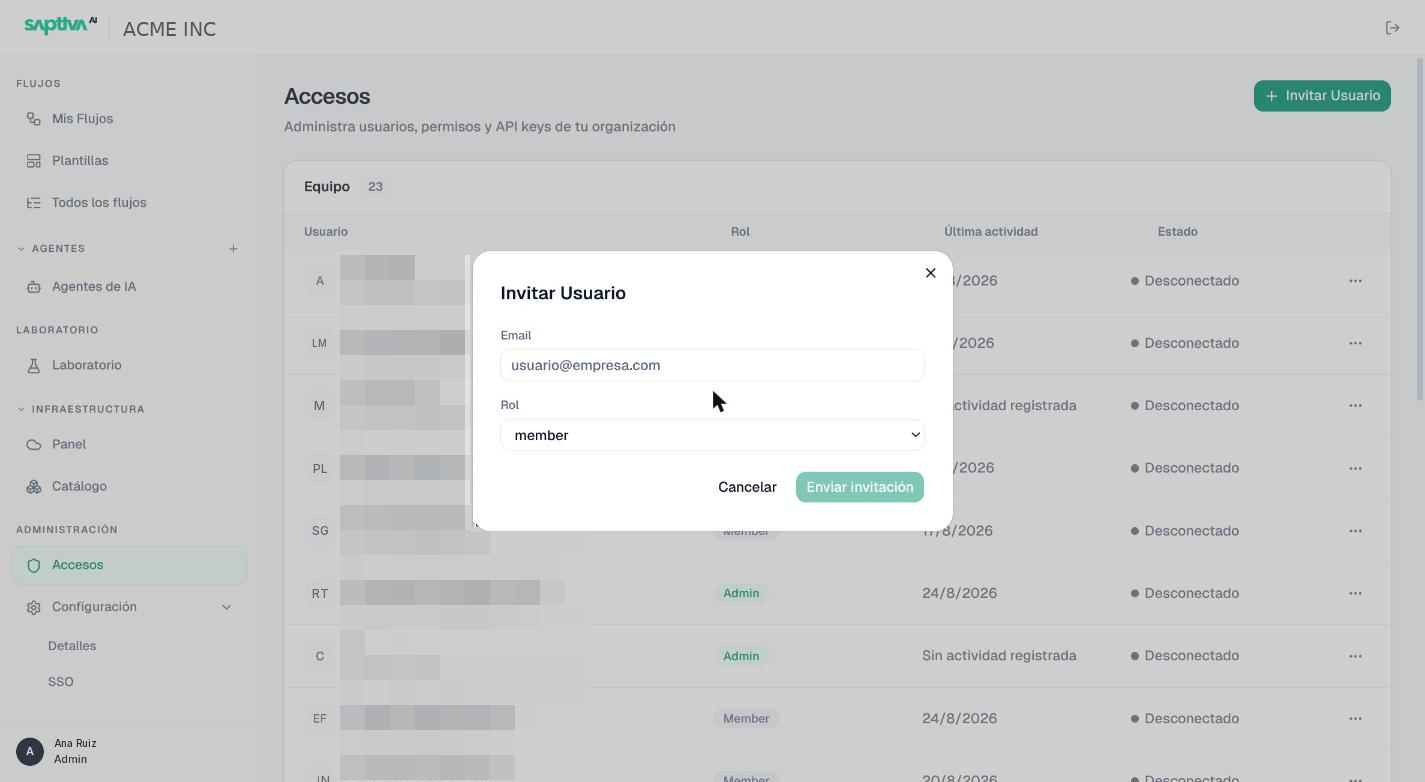Image resolution: width=1425 pixels, height=782 pixels.
Task: Click the Email input field
Action: (x=712, y=365)
